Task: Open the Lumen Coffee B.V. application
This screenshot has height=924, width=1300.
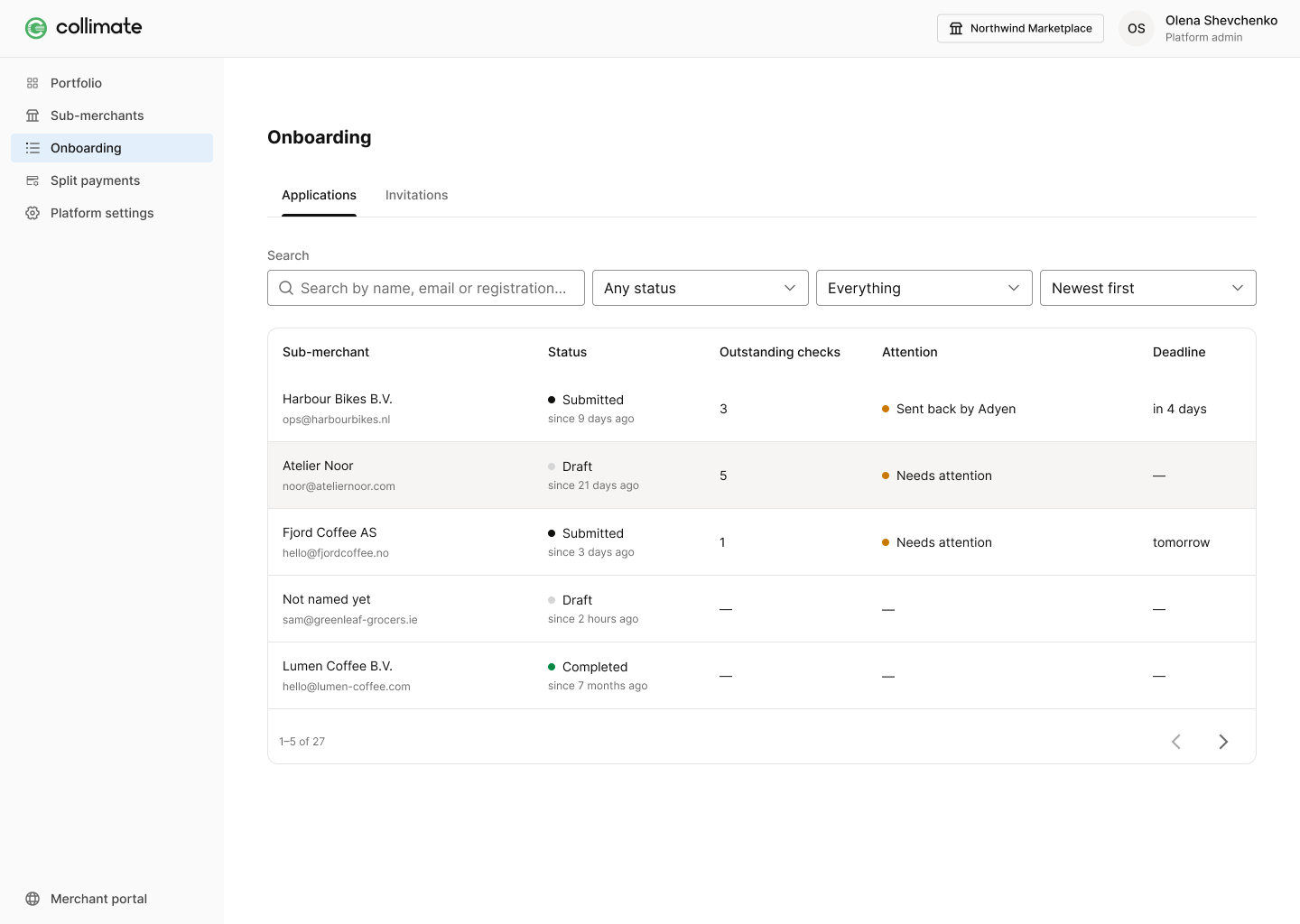Action: [762, 676]
